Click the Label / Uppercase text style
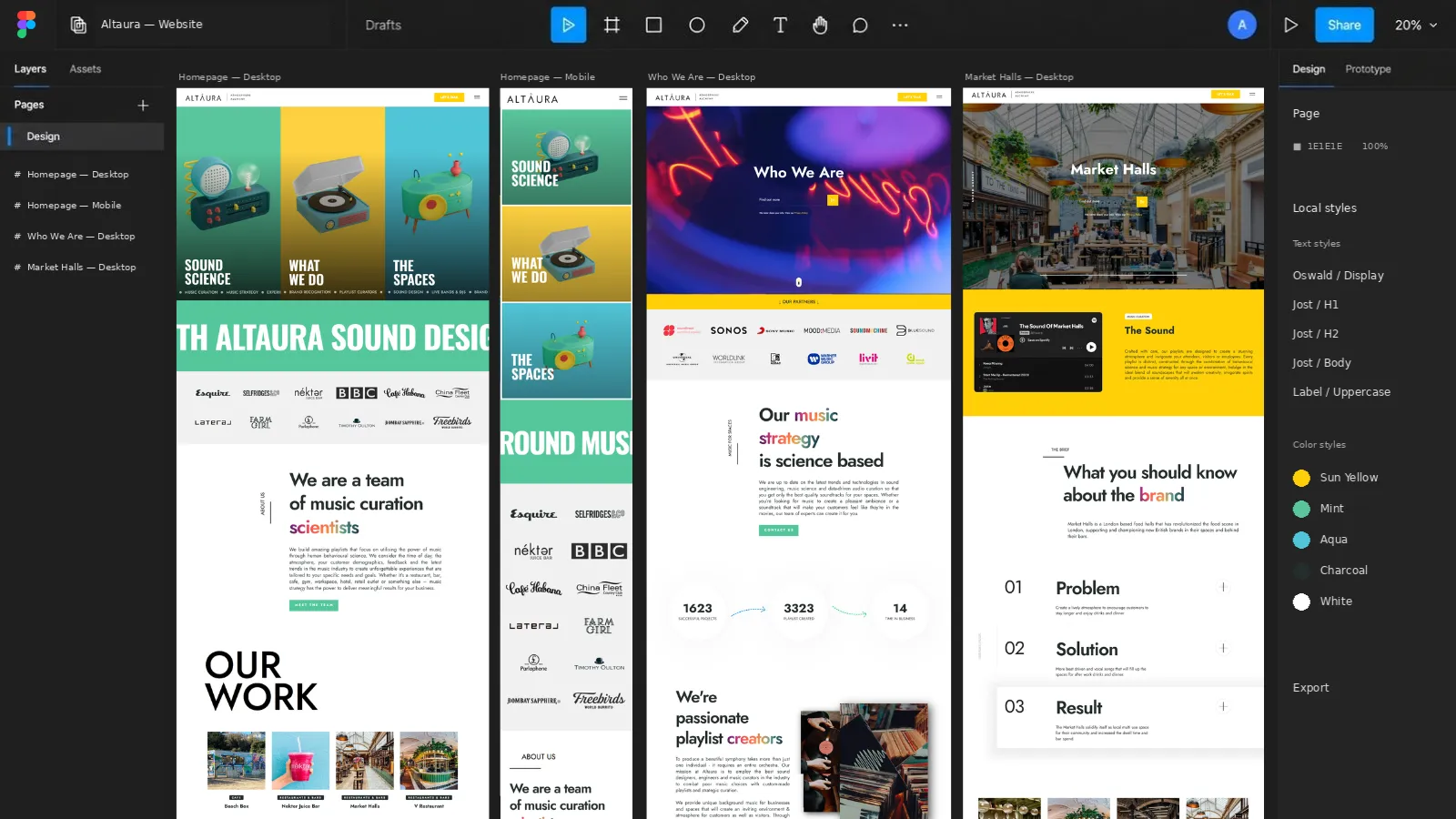The image size is (1456, 819). [x=1341, y=392]
